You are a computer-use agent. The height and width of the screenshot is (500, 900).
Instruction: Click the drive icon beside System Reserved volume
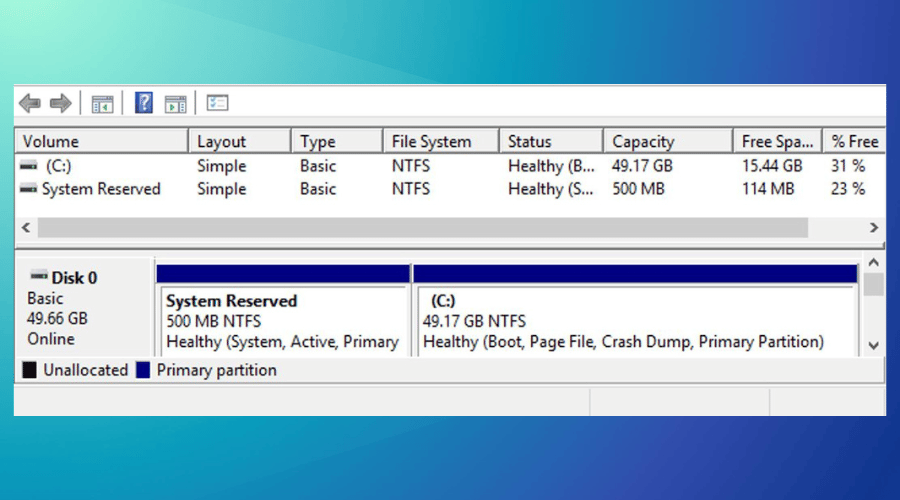(29, 188)
